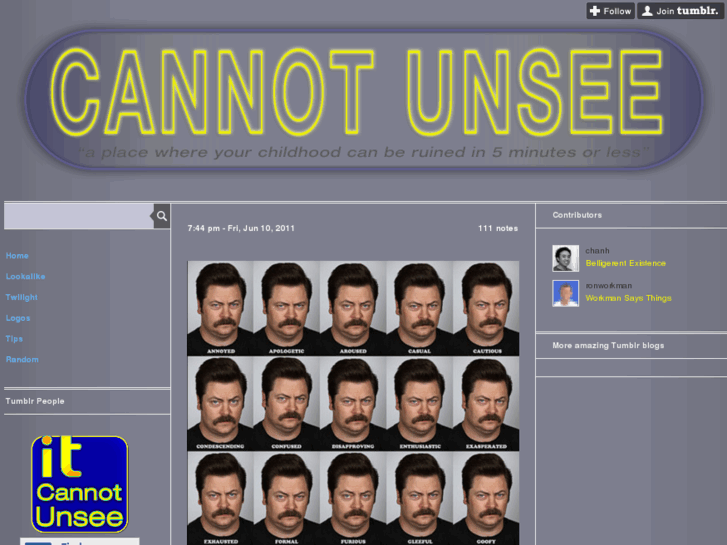Click the search magnifier icon

[161, 216]
